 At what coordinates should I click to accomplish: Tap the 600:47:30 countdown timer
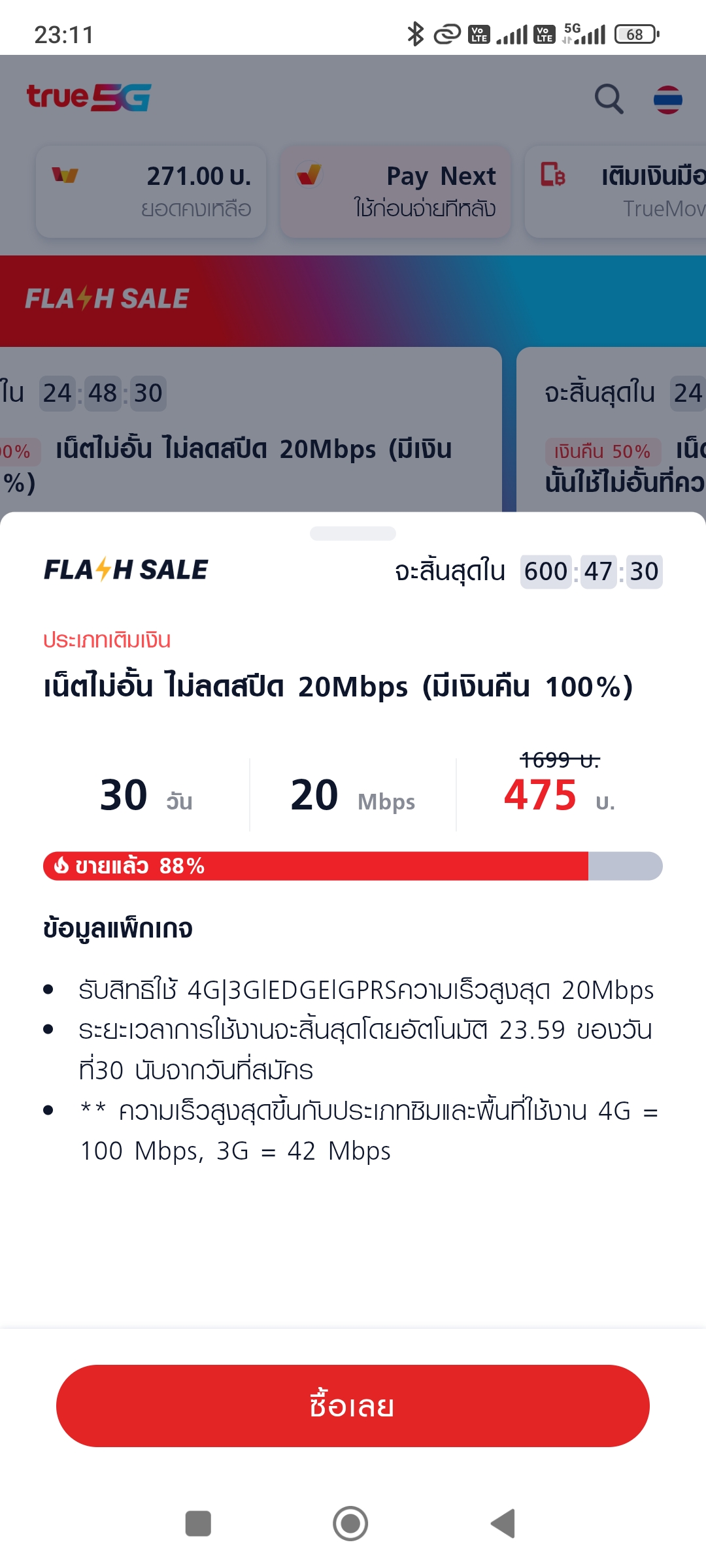(x=591, y=572)
